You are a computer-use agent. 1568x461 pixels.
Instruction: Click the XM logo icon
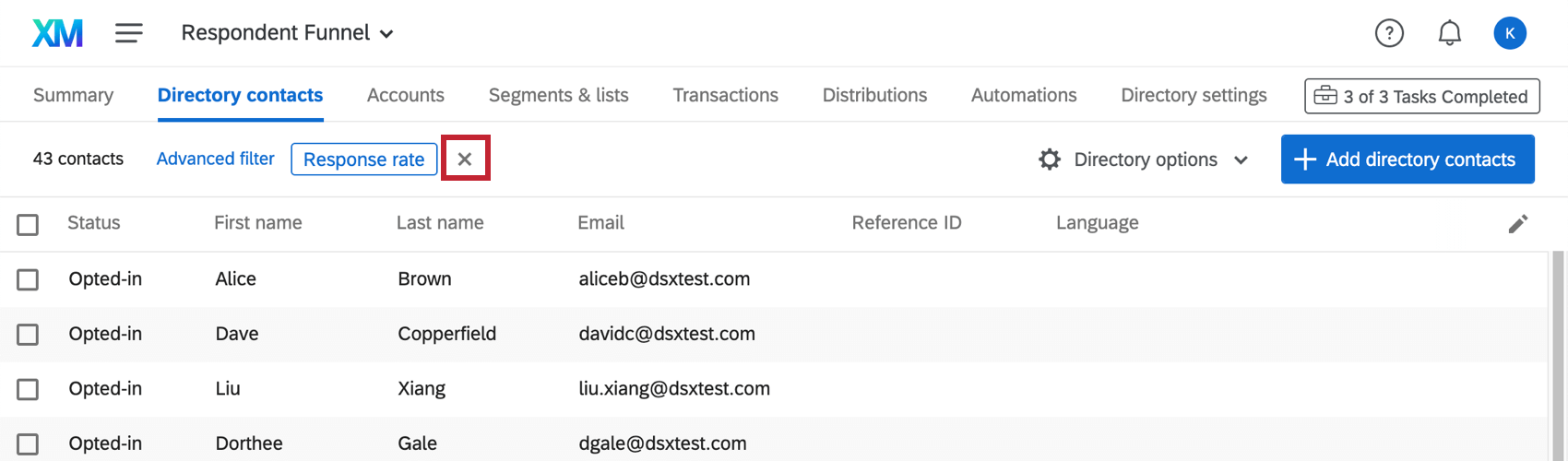point(57,33)
